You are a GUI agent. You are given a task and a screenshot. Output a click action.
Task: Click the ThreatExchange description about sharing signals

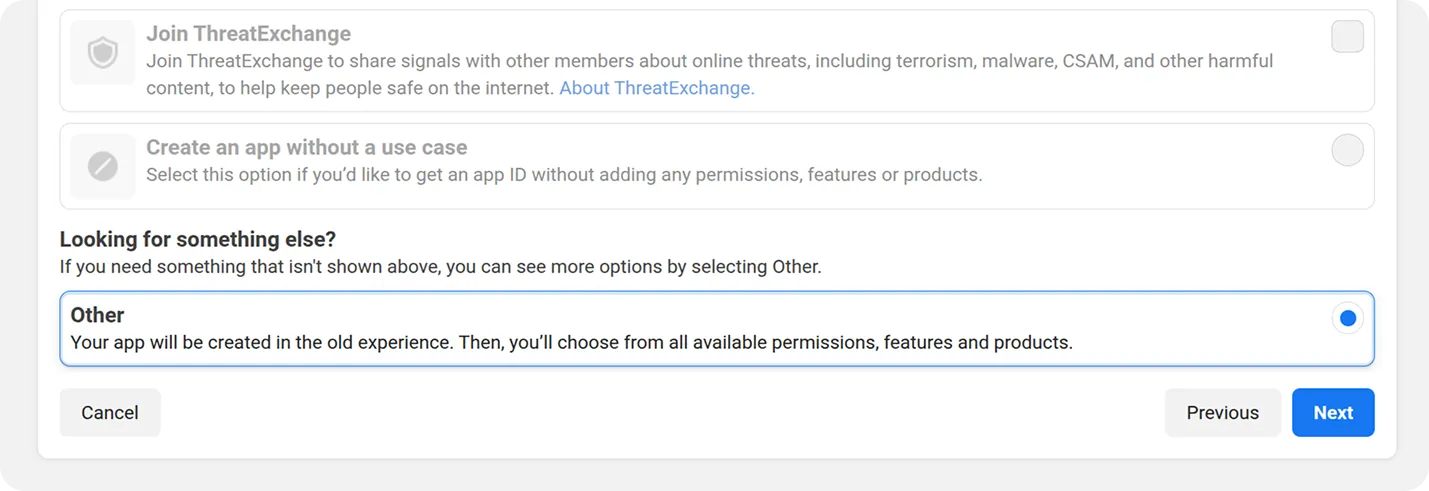point(700,61)
